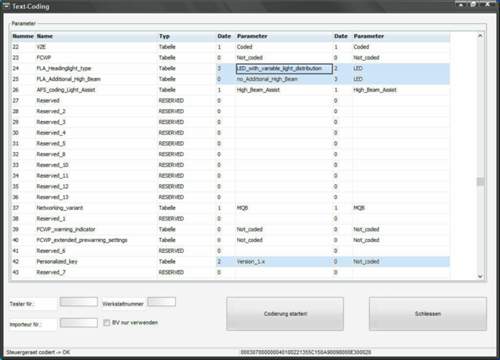This screenshot has width=500, height=360.
Task: Minimize the Text-Coding window
Action: pos(461,4)
